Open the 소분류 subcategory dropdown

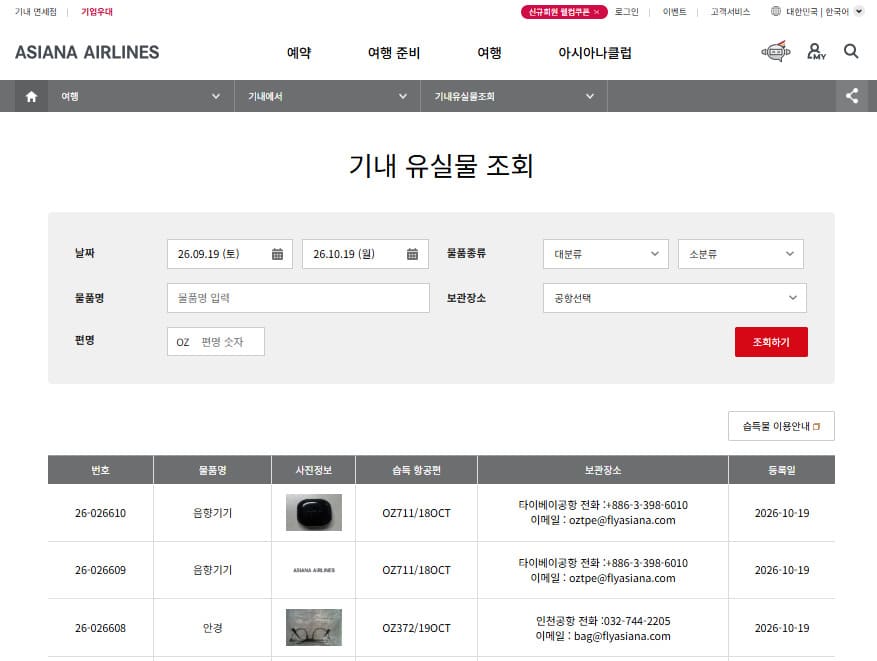741,254
